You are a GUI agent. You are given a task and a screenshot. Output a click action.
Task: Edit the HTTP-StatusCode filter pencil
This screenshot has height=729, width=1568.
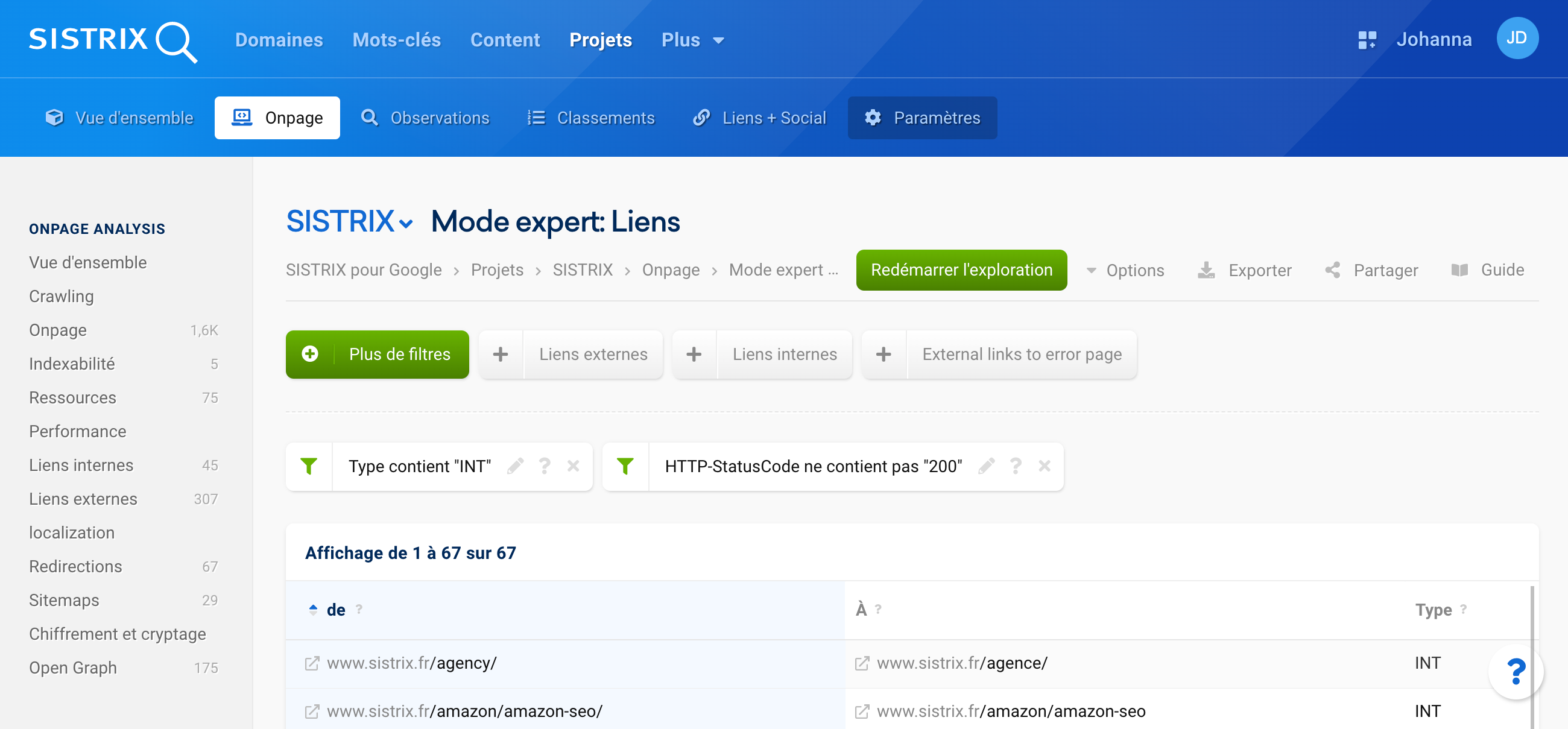[x=987, y=466]
